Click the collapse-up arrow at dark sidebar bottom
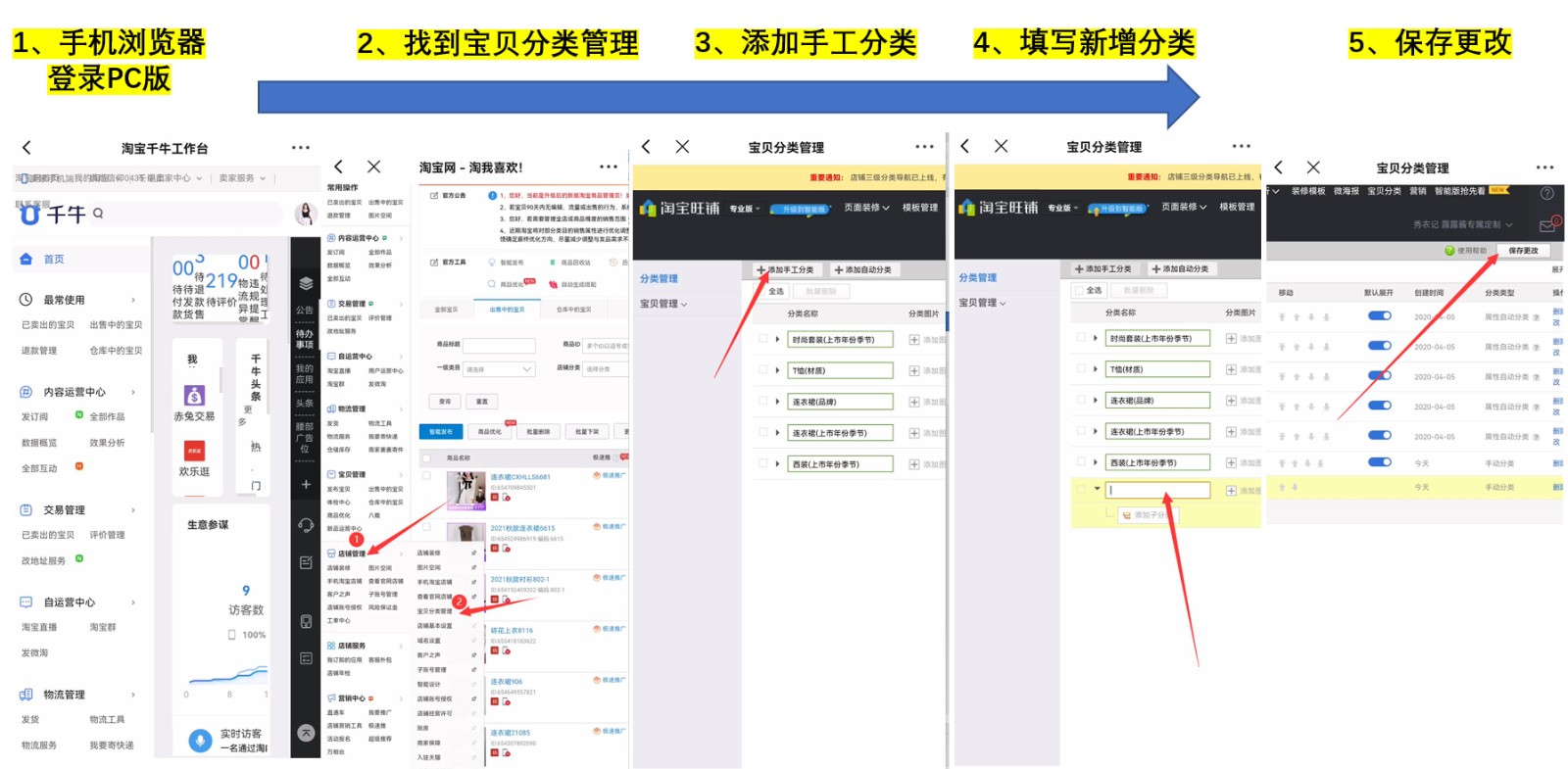 [306, 733]
